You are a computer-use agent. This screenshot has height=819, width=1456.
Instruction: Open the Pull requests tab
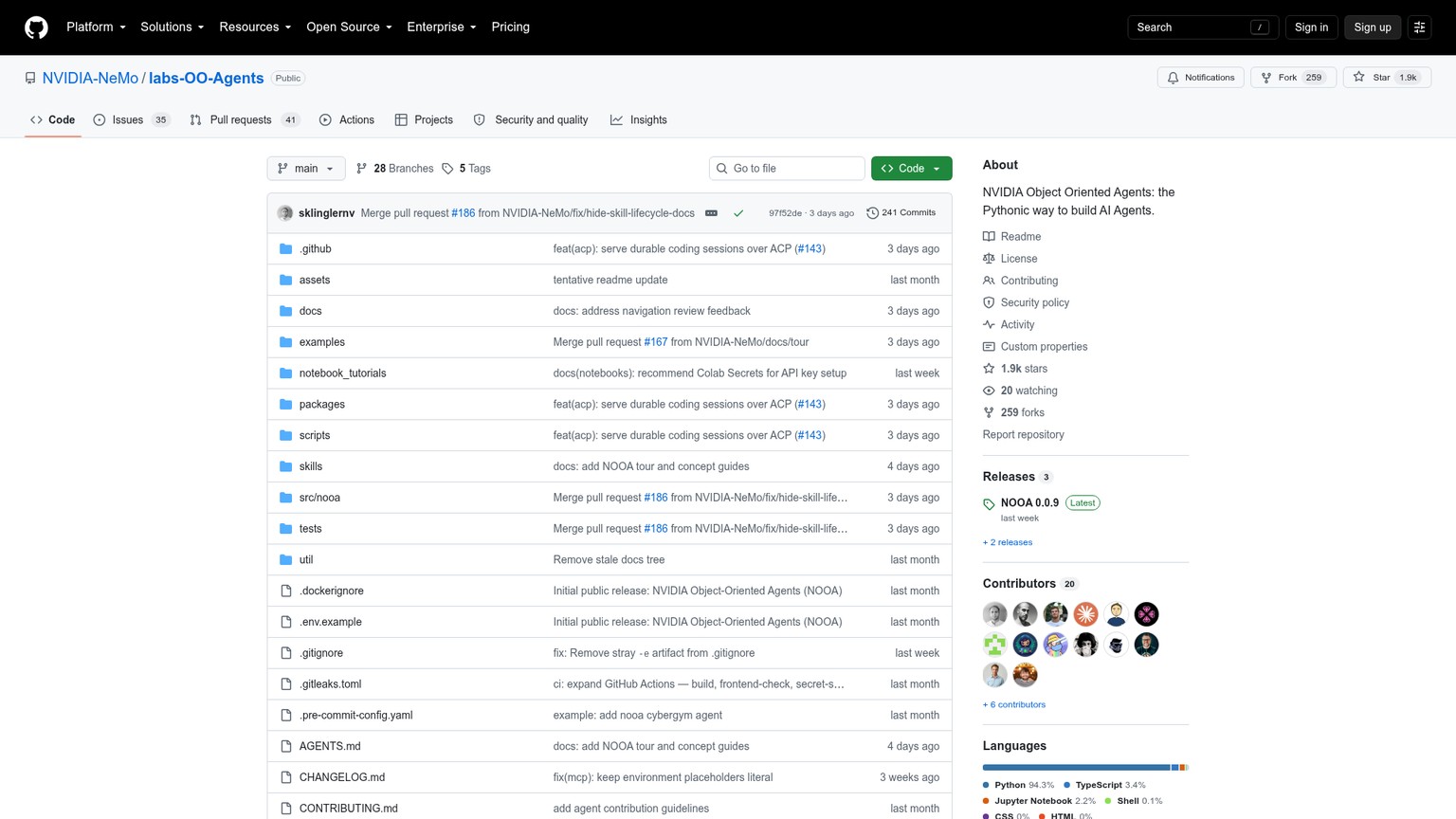click(x=245, y=120)
